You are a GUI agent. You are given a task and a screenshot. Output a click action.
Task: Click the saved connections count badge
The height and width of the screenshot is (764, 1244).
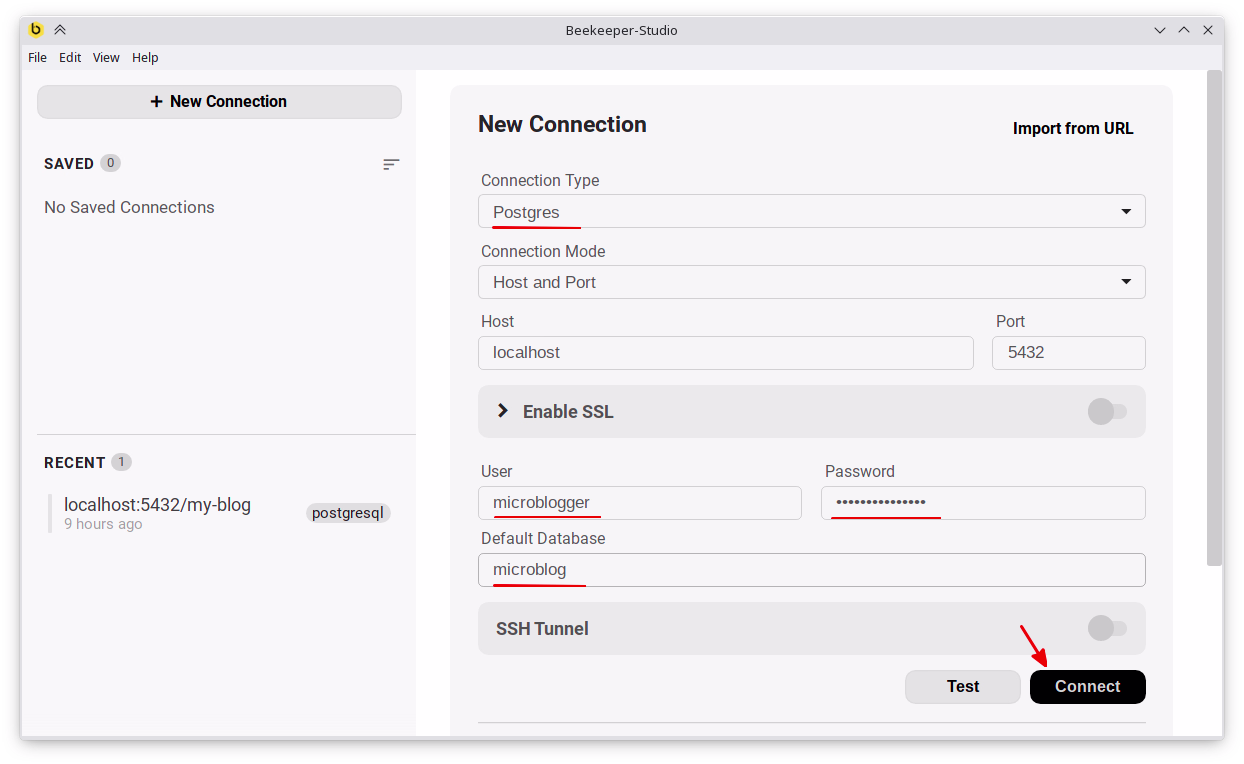pos(110,162)
